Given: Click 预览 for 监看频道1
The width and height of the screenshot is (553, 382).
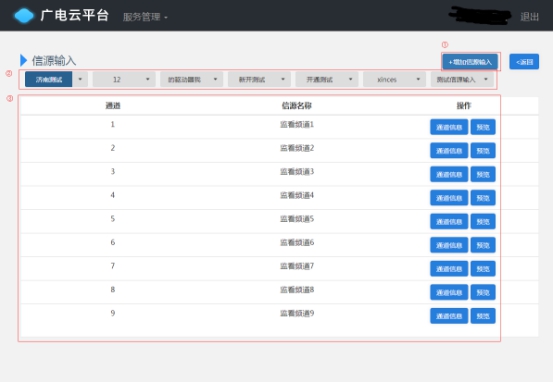Looking at the screenshot, I should (x=483, y=127).
